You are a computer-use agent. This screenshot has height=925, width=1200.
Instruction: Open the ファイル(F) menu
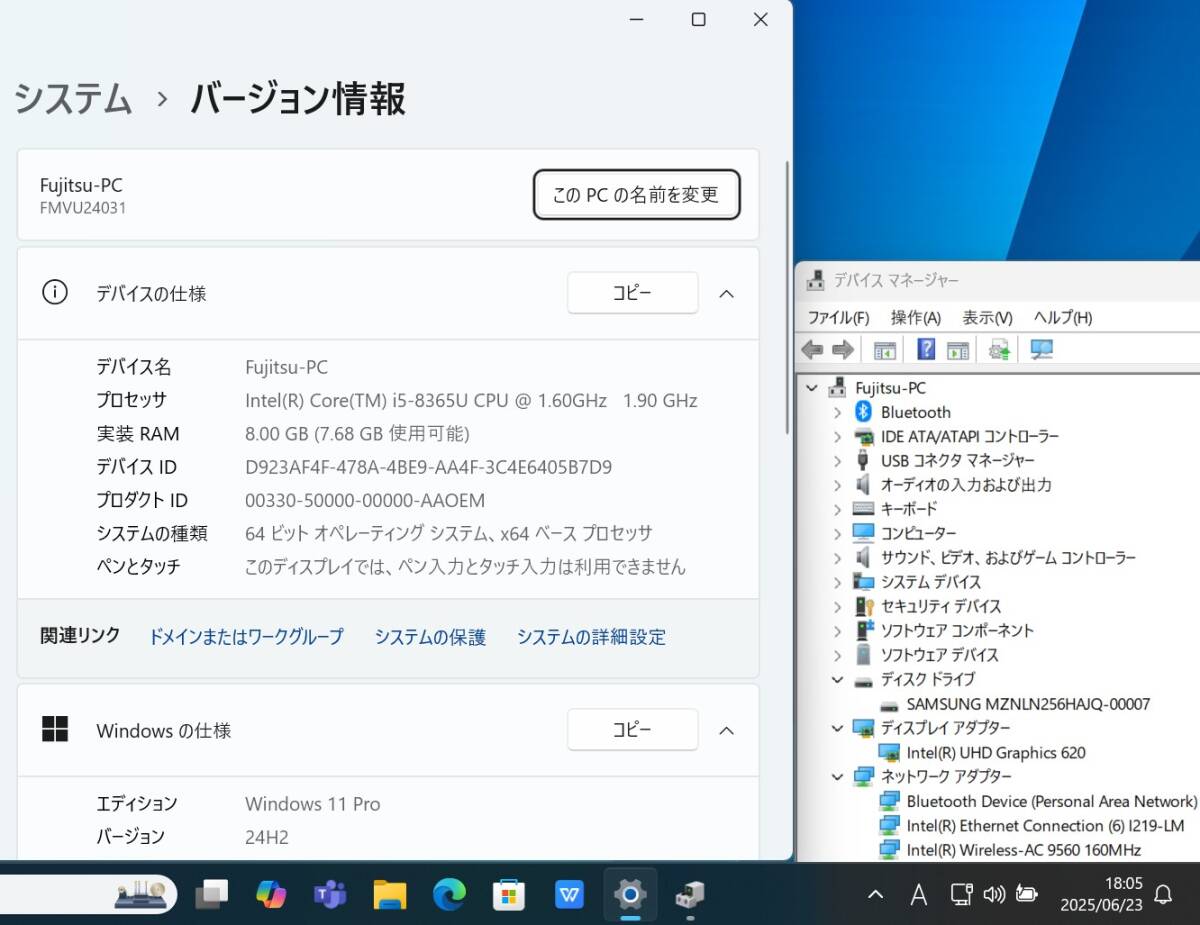tap(838, 317)
